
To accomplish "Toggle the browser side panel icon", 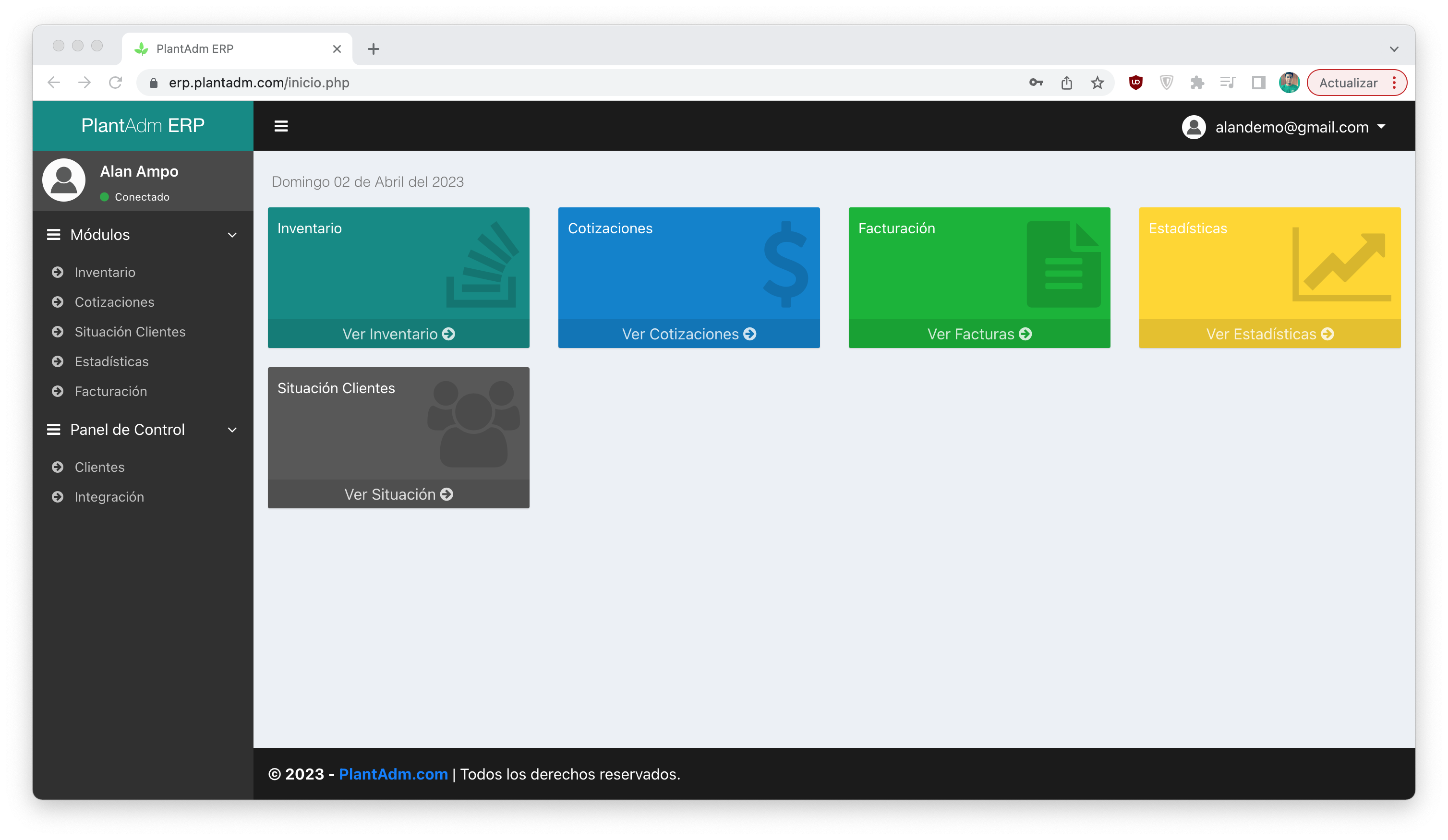I will 1258,83.
